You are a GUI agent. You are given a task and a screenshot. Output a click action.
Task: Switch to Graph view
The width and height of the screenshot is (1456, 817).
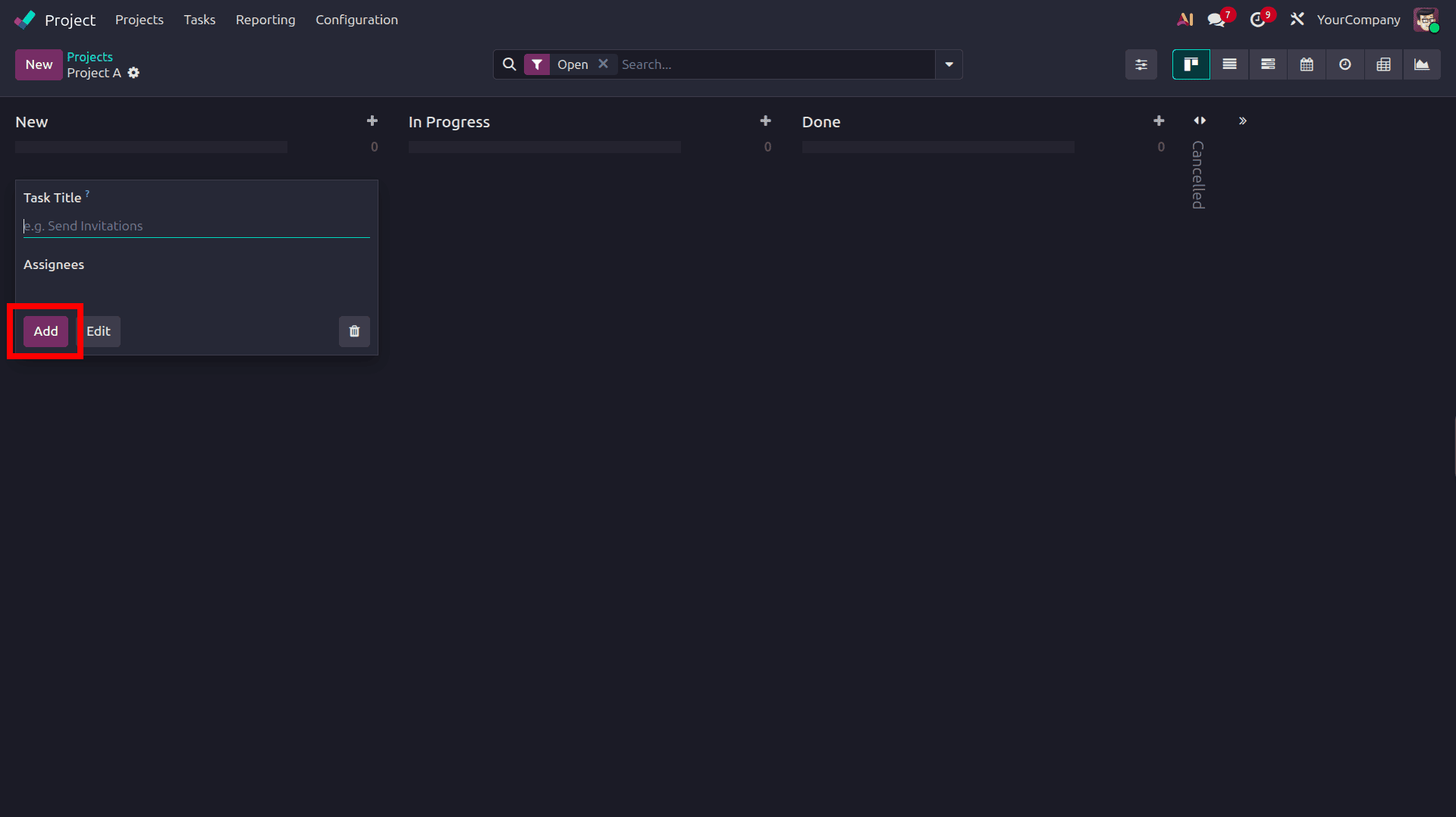[x=1422, y=64]
